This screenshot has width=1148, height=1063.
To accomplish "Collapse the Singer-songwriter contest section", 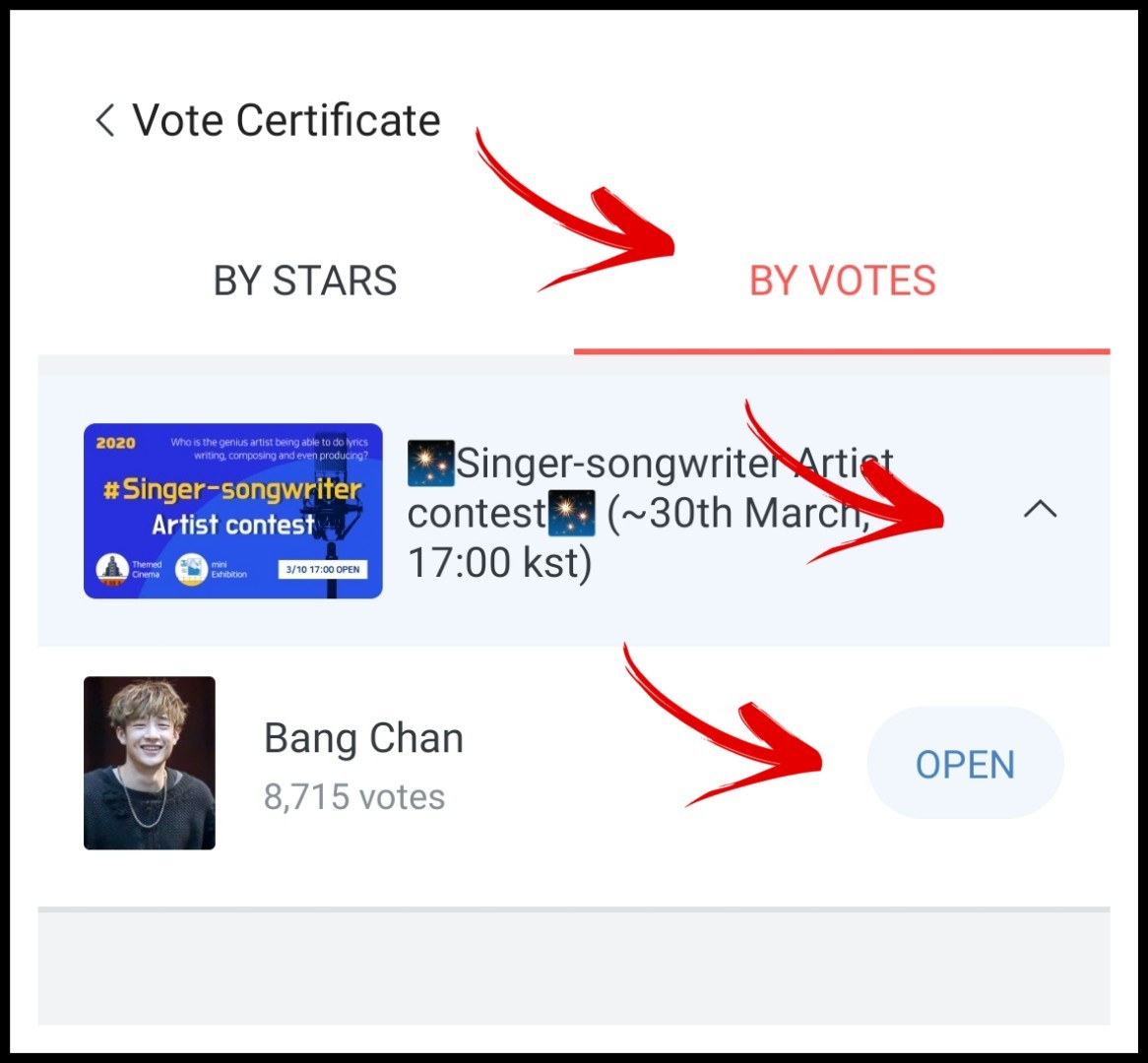I will 1040,510.
